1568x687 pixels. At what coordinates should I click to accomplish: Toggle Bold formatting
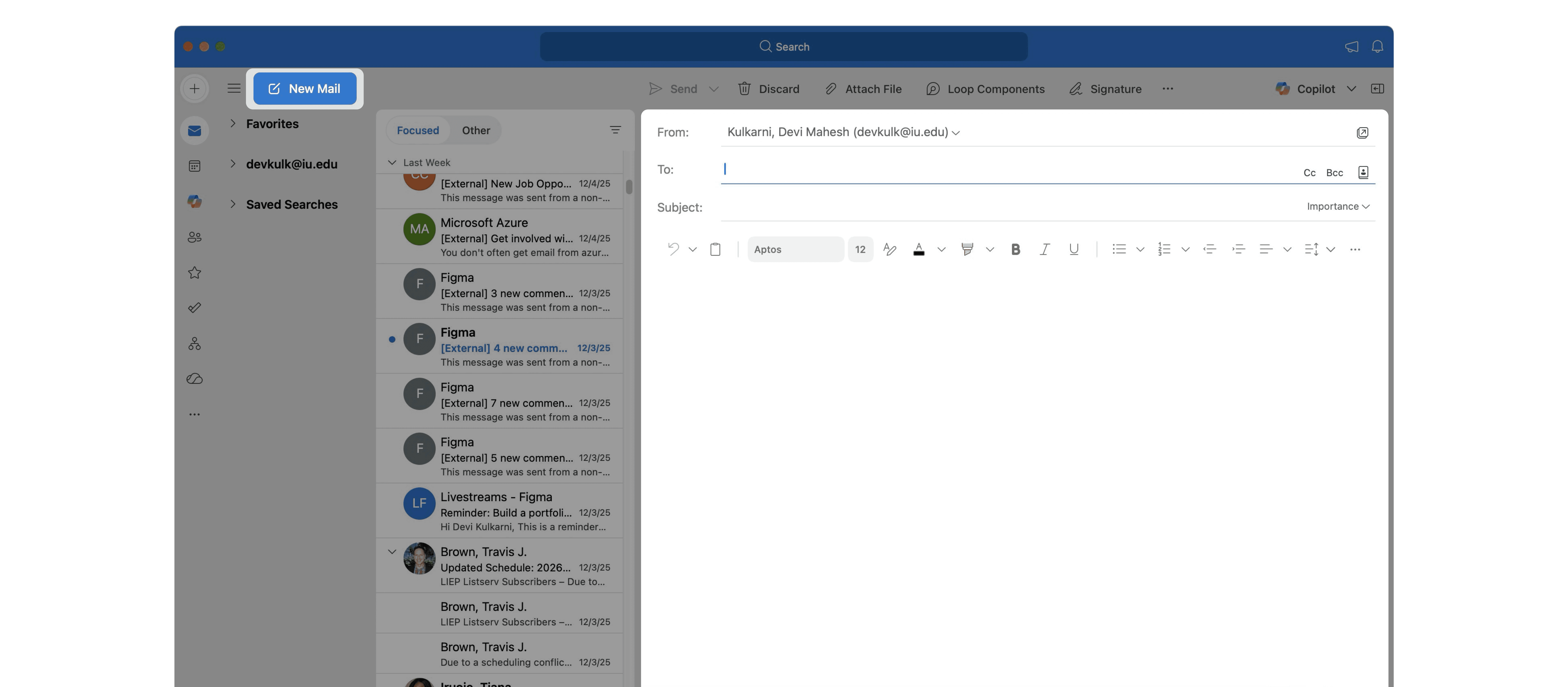coord(1015,249)
